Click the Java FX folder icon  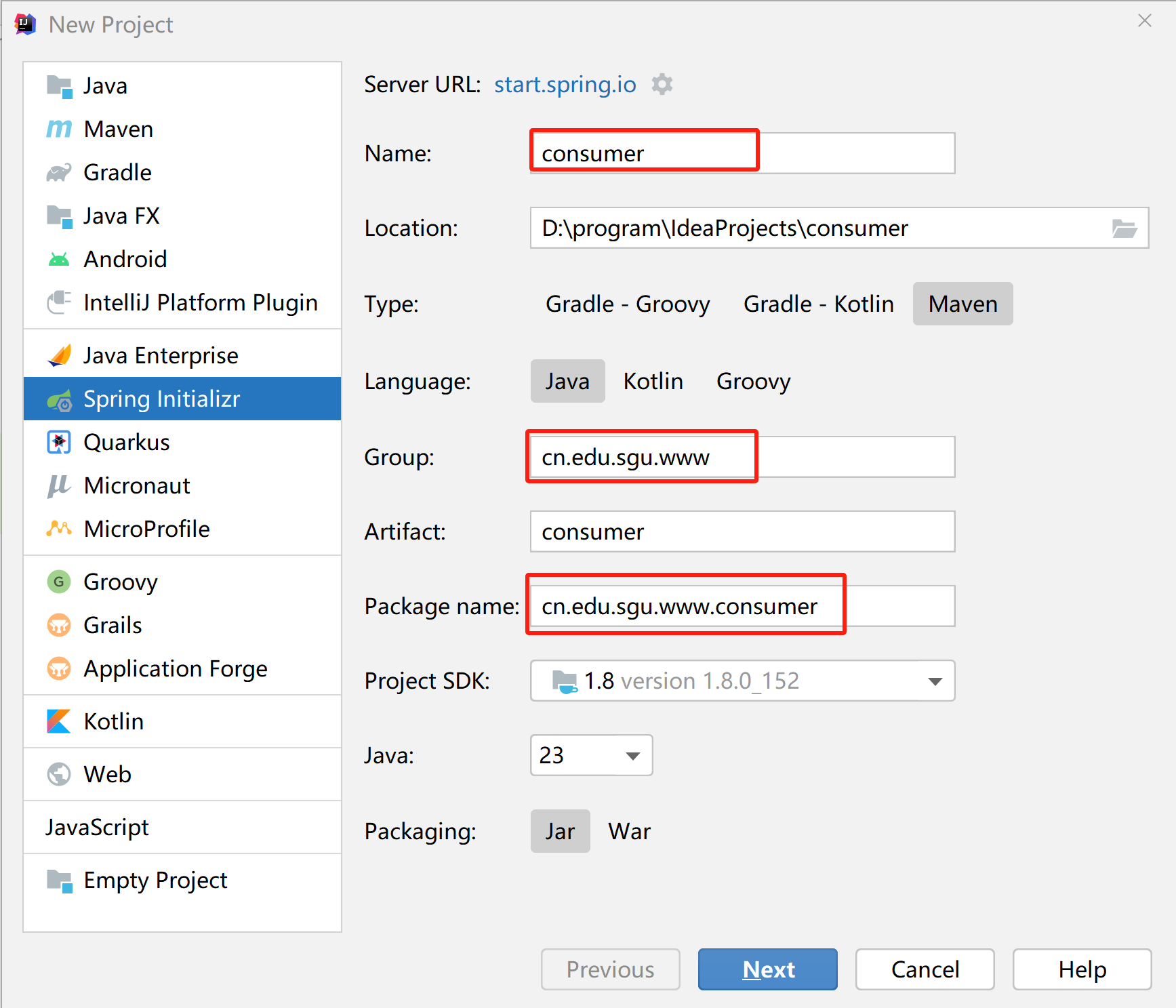tap(59, 216)
